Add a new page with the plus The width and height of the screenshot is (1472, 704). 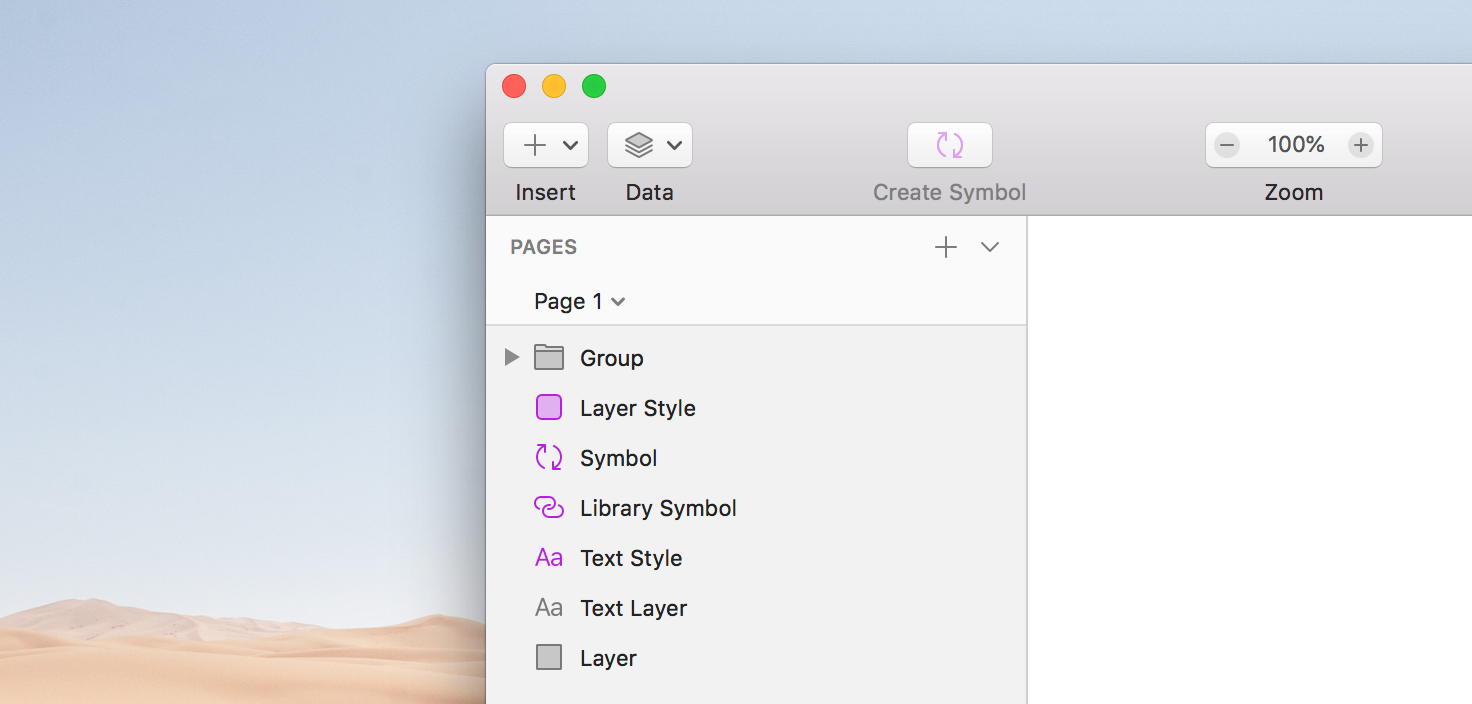tap(945, 247)
